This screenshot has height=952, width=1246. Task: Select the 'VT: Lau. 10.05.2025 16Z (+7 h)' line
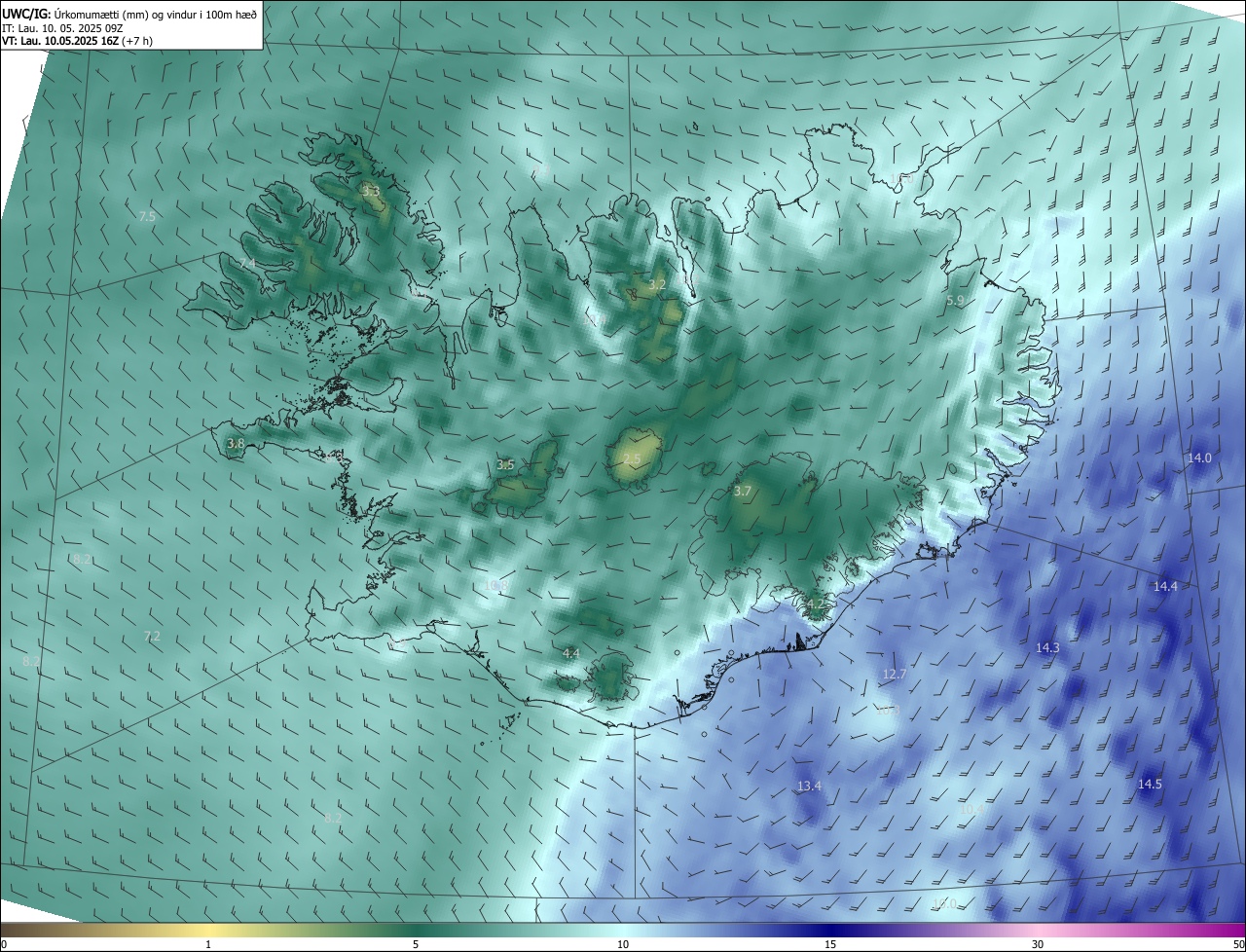pyautogui.click(x=77, y=41)
